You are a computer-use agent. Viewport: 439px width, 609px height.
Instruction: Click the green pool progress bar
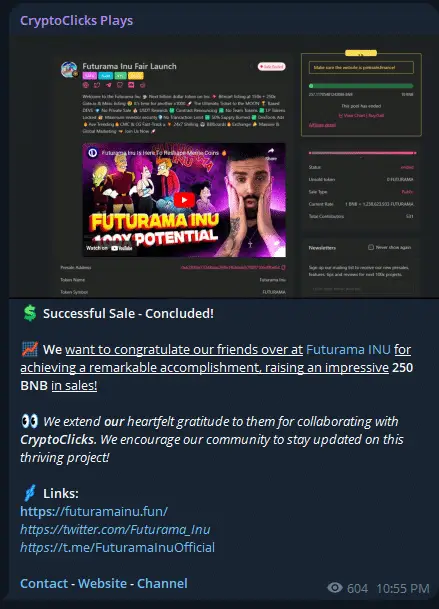point(361,86)
